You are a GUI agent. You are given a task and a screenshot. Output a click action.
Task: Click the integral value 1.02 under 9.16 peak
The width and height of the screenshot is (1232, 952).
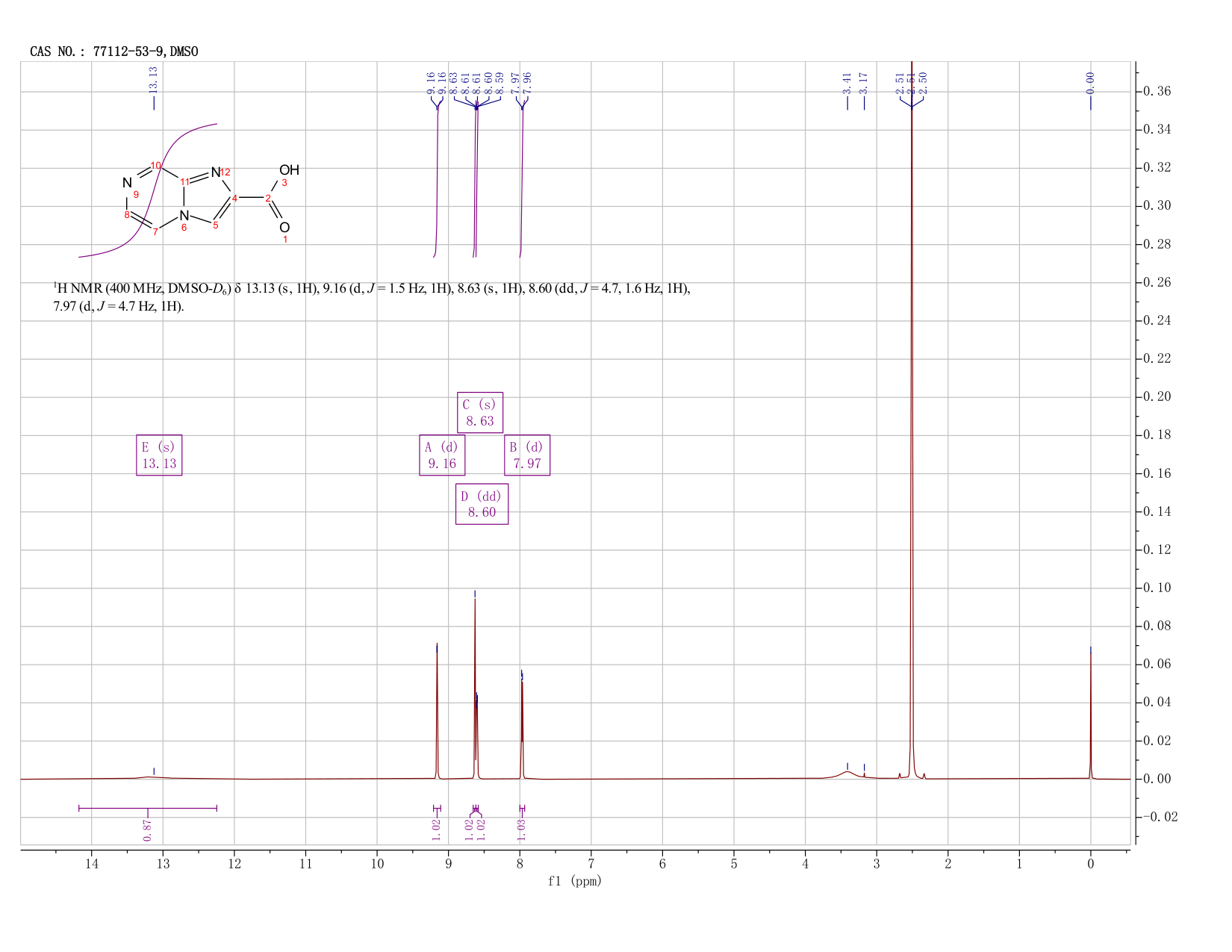coord(437,830)
